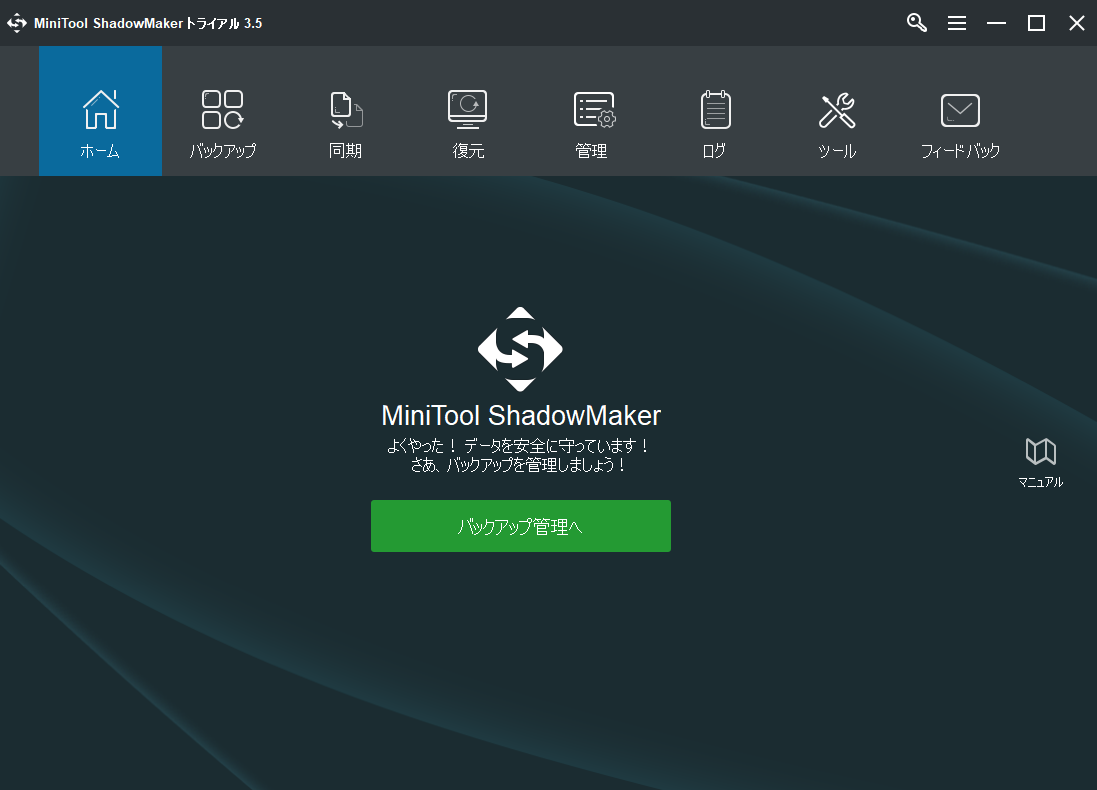The image size is (1097, 790).
Task: Open the hamburger menu
Action: pos(957,22)
